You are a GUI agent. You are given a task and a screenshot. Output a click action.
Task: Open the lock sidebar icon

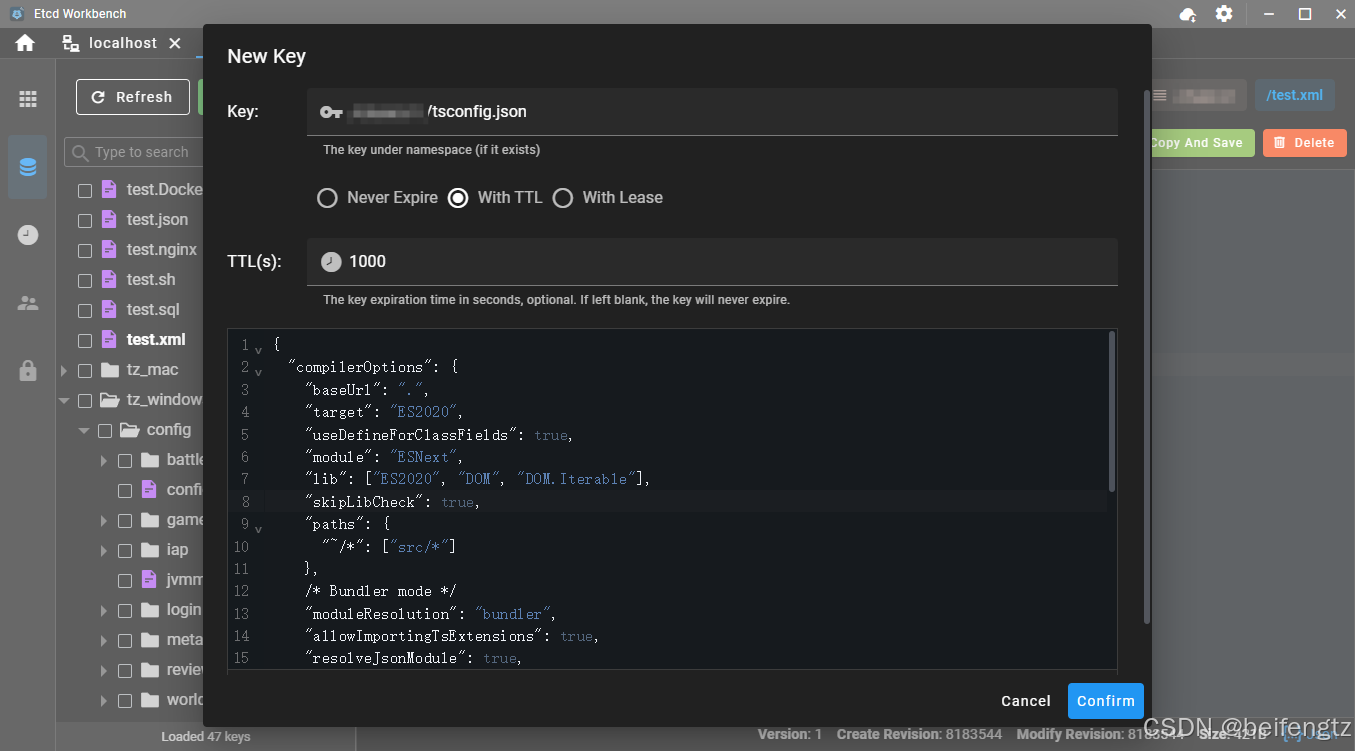point(28,371)
